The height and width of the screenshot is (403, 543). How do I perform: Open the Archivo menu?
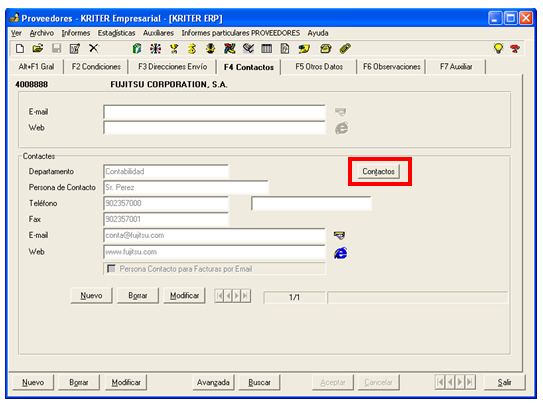click(42, 33)
